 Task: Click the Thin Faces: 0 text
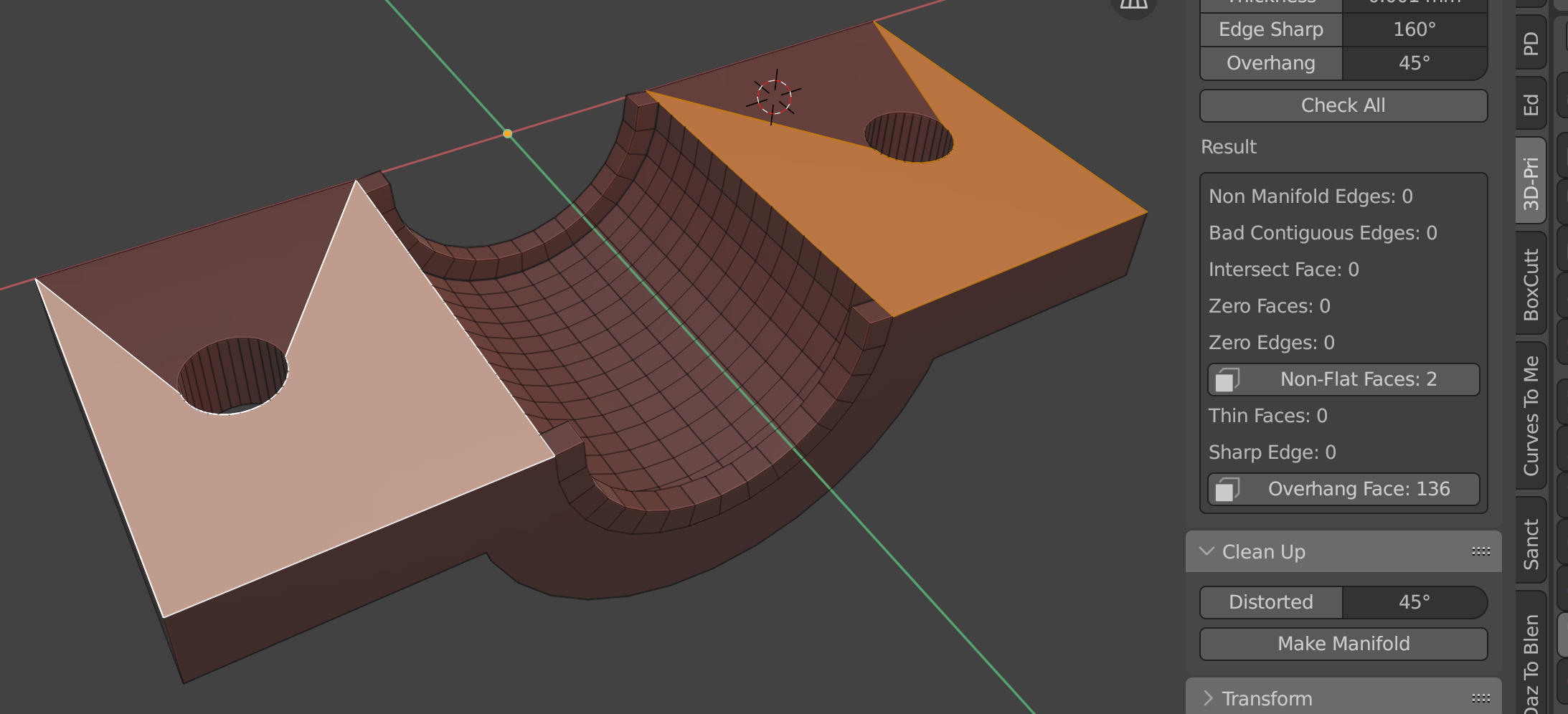point(1267,416)
